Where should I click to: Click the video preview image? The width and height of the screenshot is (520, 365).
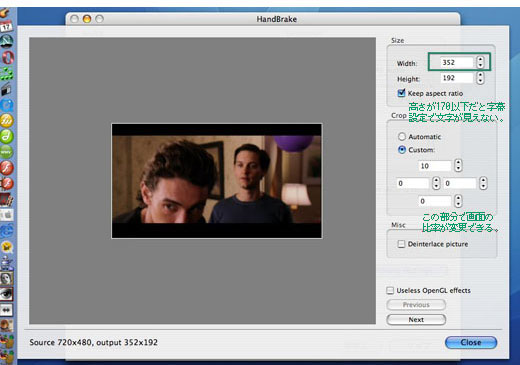click(x=217, y=181)
